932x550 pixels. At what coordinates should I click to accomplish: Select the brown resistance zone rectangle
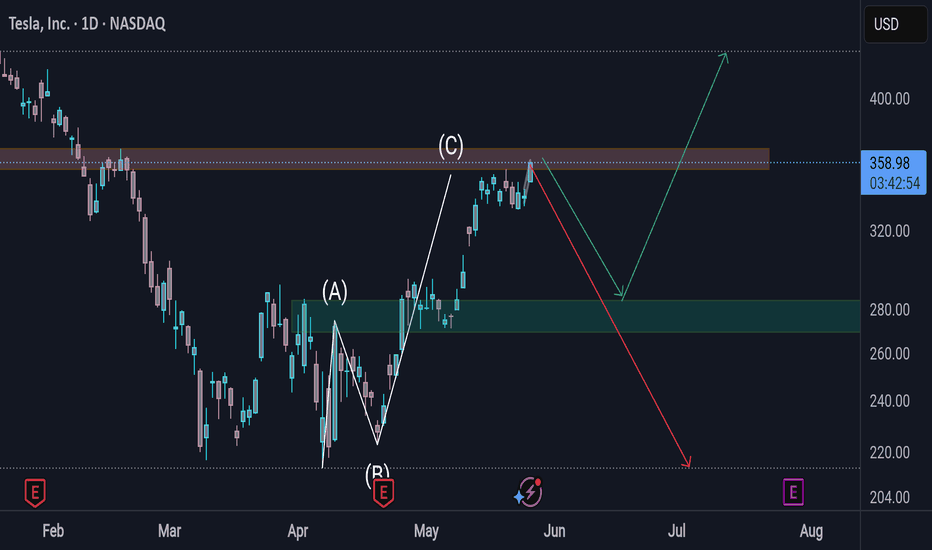pyautogui.click(x=385, y=159)
